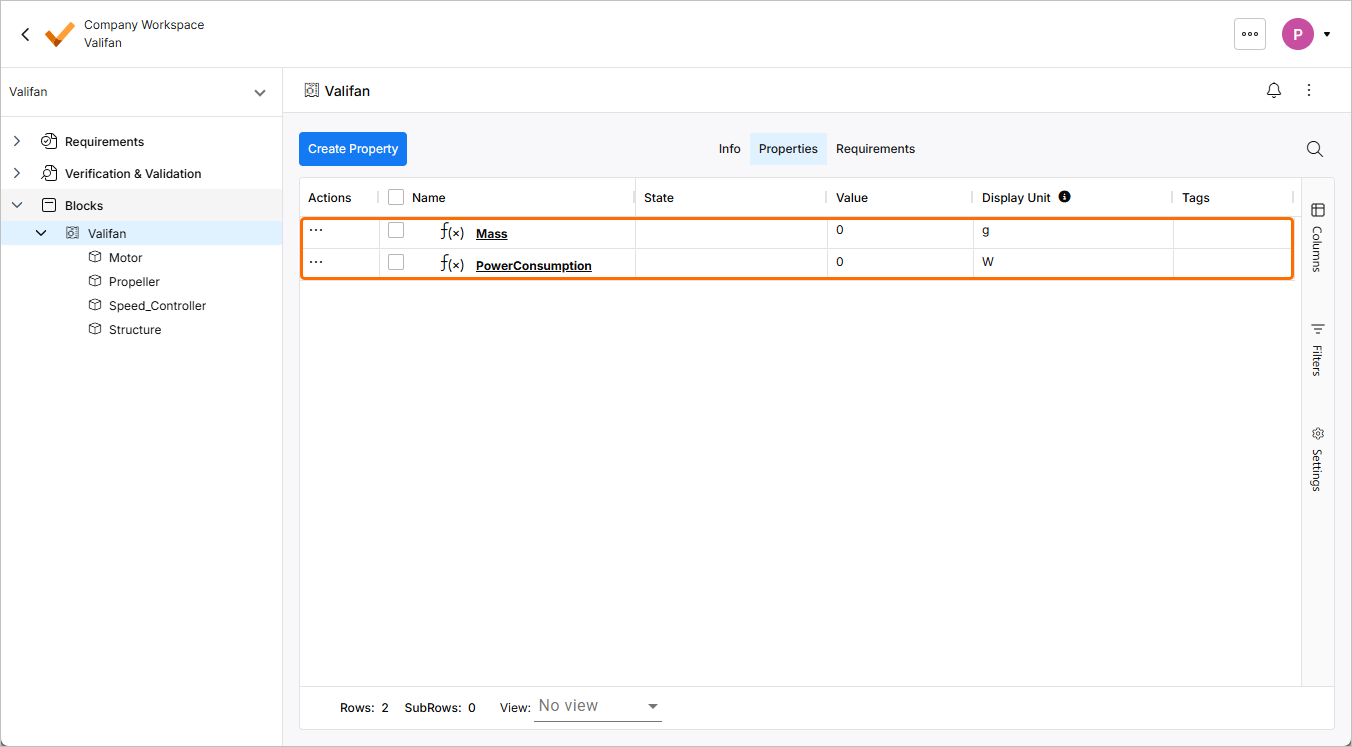The width and height of the screenshot is (1352, 747).
Task: Expand the Requirements tree node
Action: click(x=17, y=142)
